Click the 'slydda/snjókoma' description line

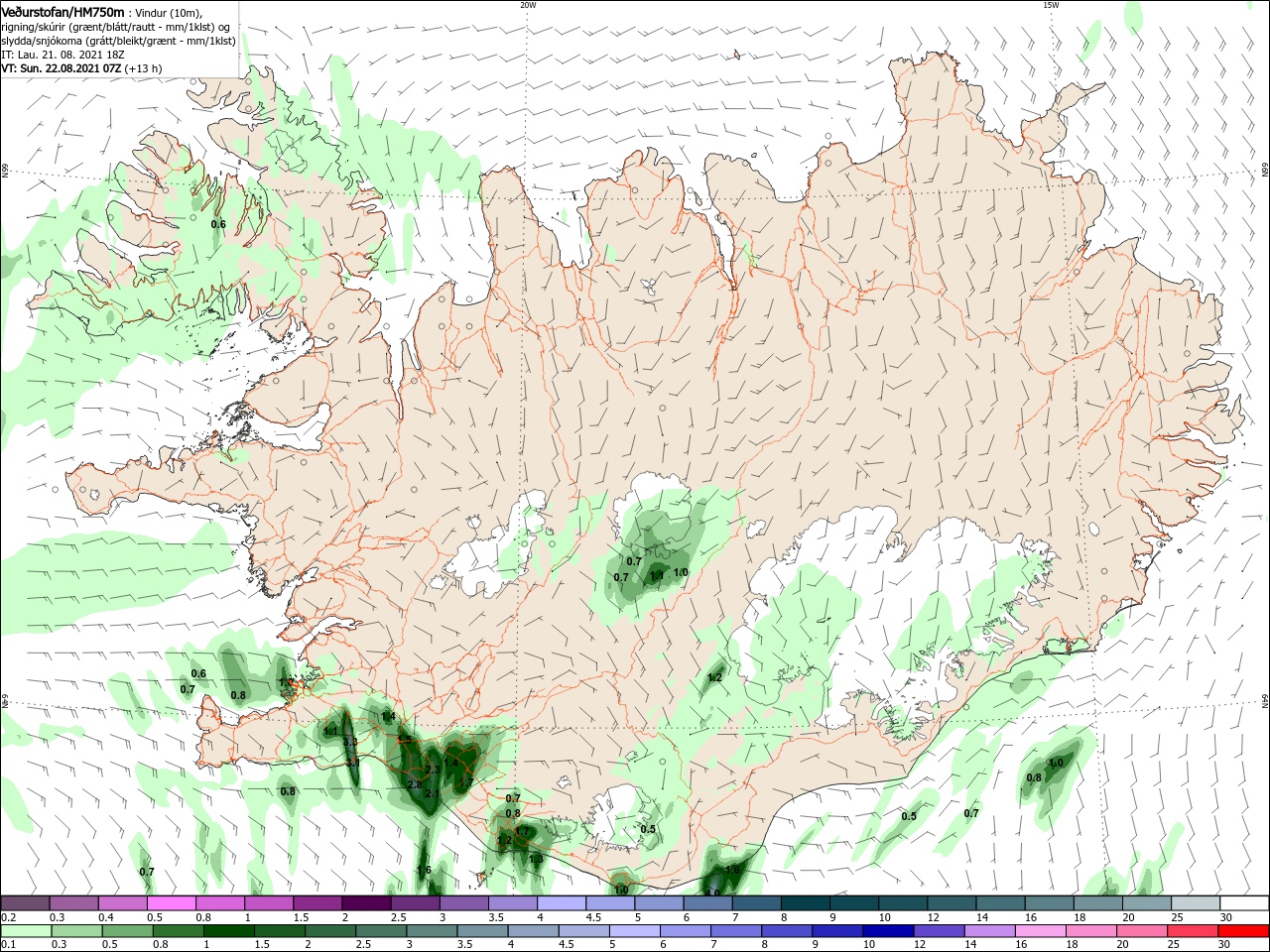pyautogui.click(x=118, y=41)
